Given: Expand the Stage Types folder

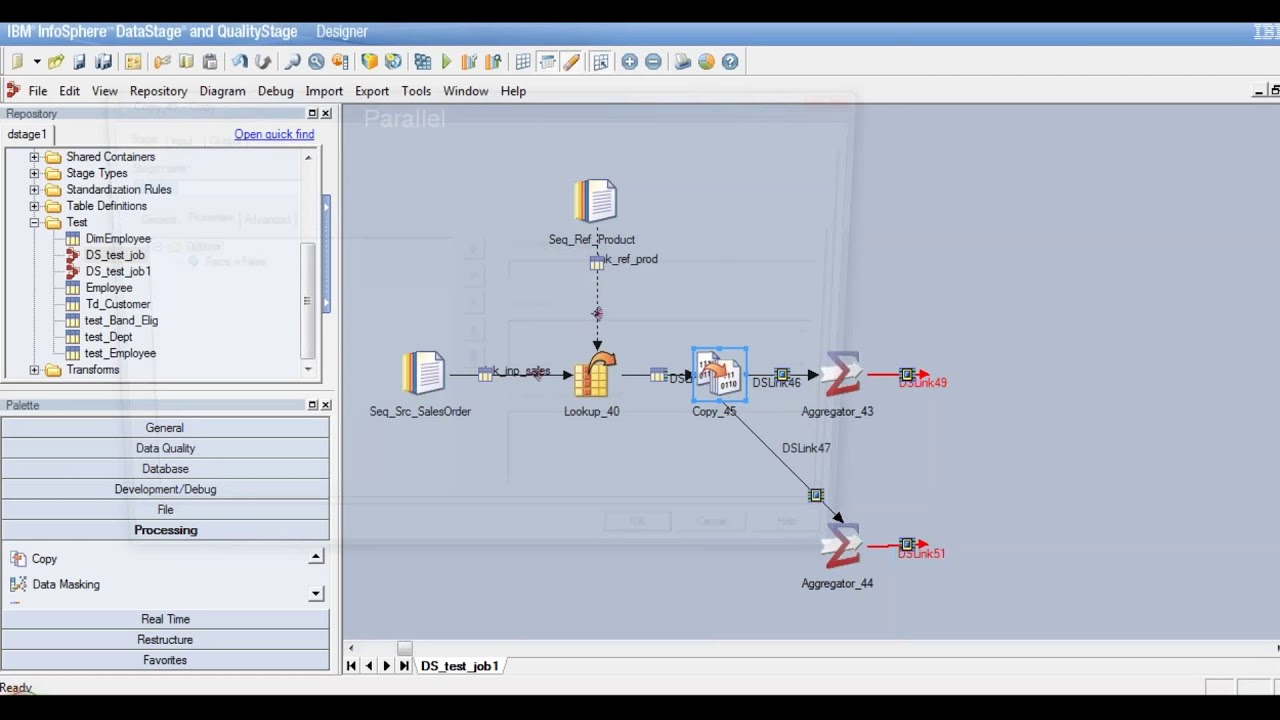Looking at the screenshot, I should (x=34, y=173).
